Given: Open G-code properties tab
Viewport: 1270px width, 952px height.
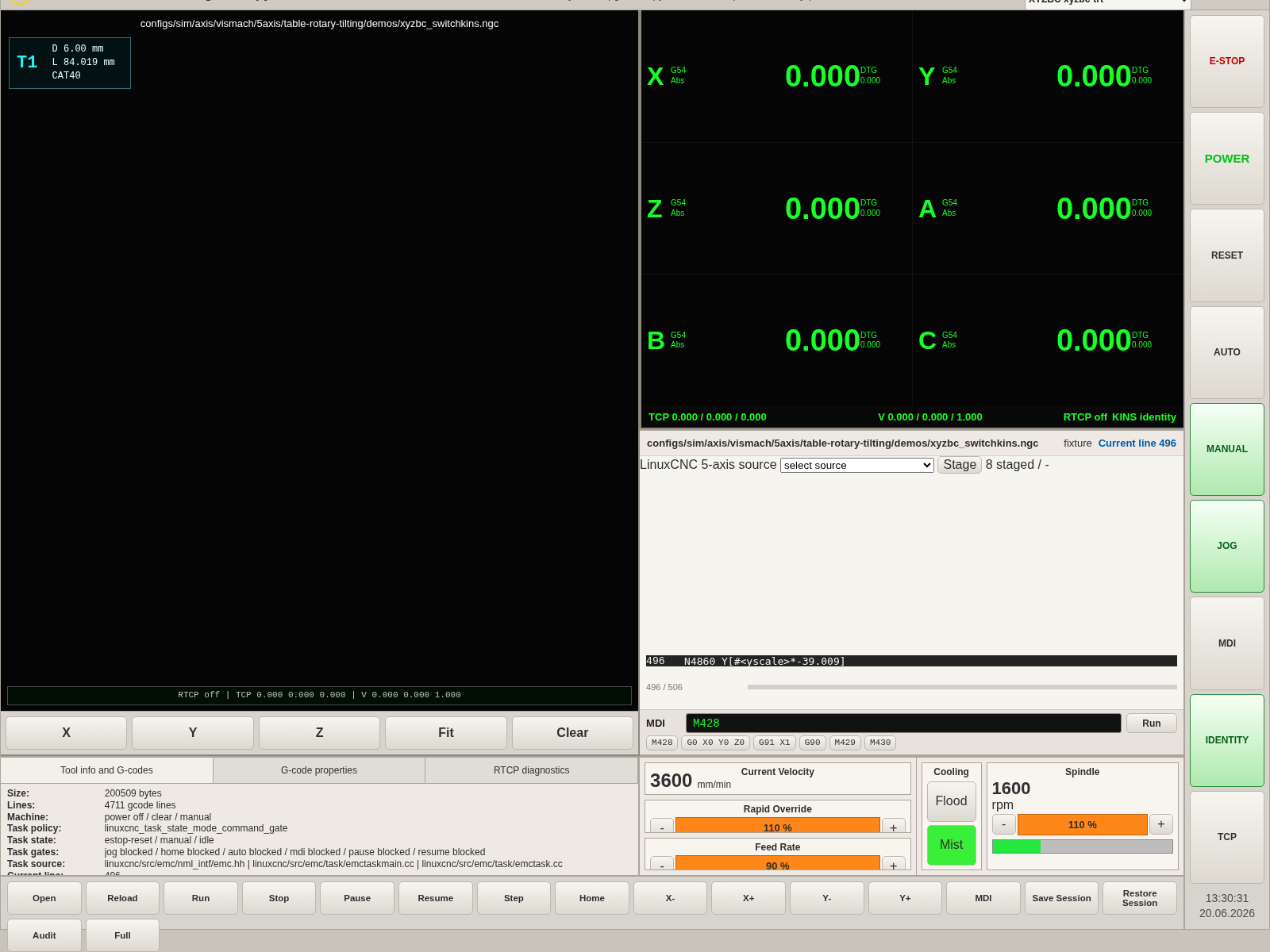Looking at the screenshot, I should click(x=319, y=770).
